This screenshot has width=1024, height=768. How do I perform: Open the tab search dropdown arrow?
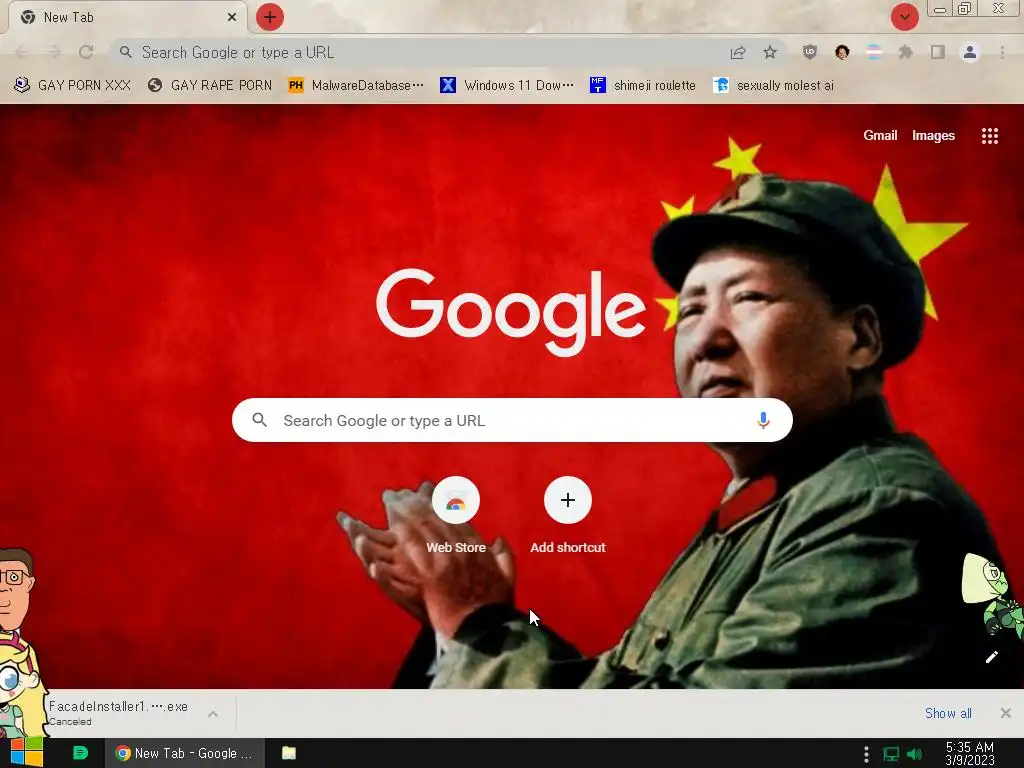coord(904,17)
